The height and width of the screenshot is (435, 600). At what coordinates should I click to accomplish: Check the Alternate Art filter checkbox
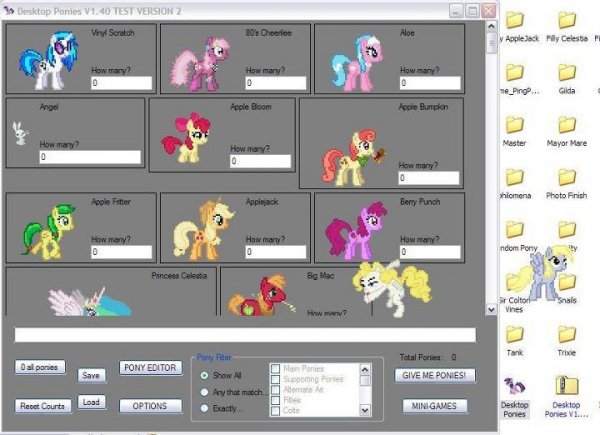point(275,389)
